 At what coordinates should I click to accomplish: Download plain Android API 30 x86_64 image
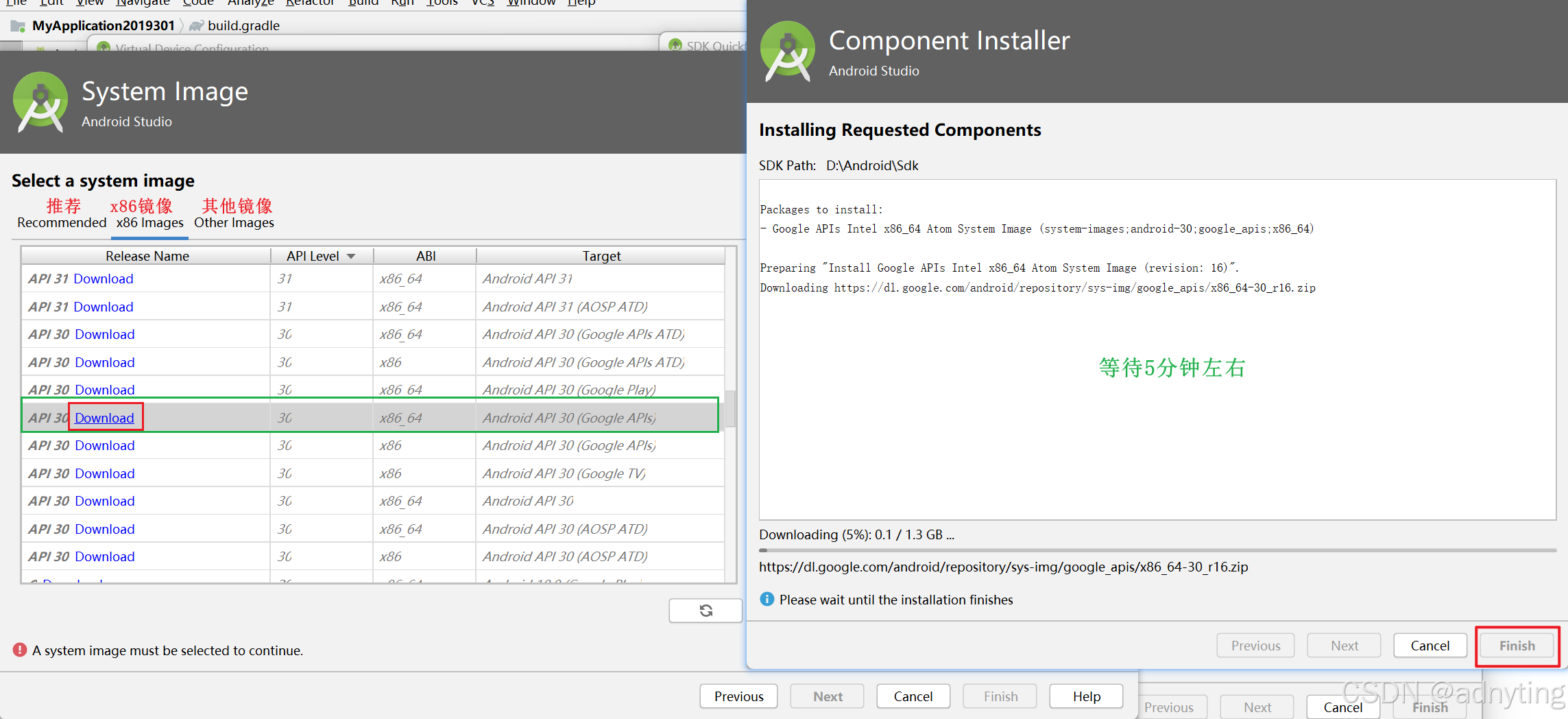105,501
